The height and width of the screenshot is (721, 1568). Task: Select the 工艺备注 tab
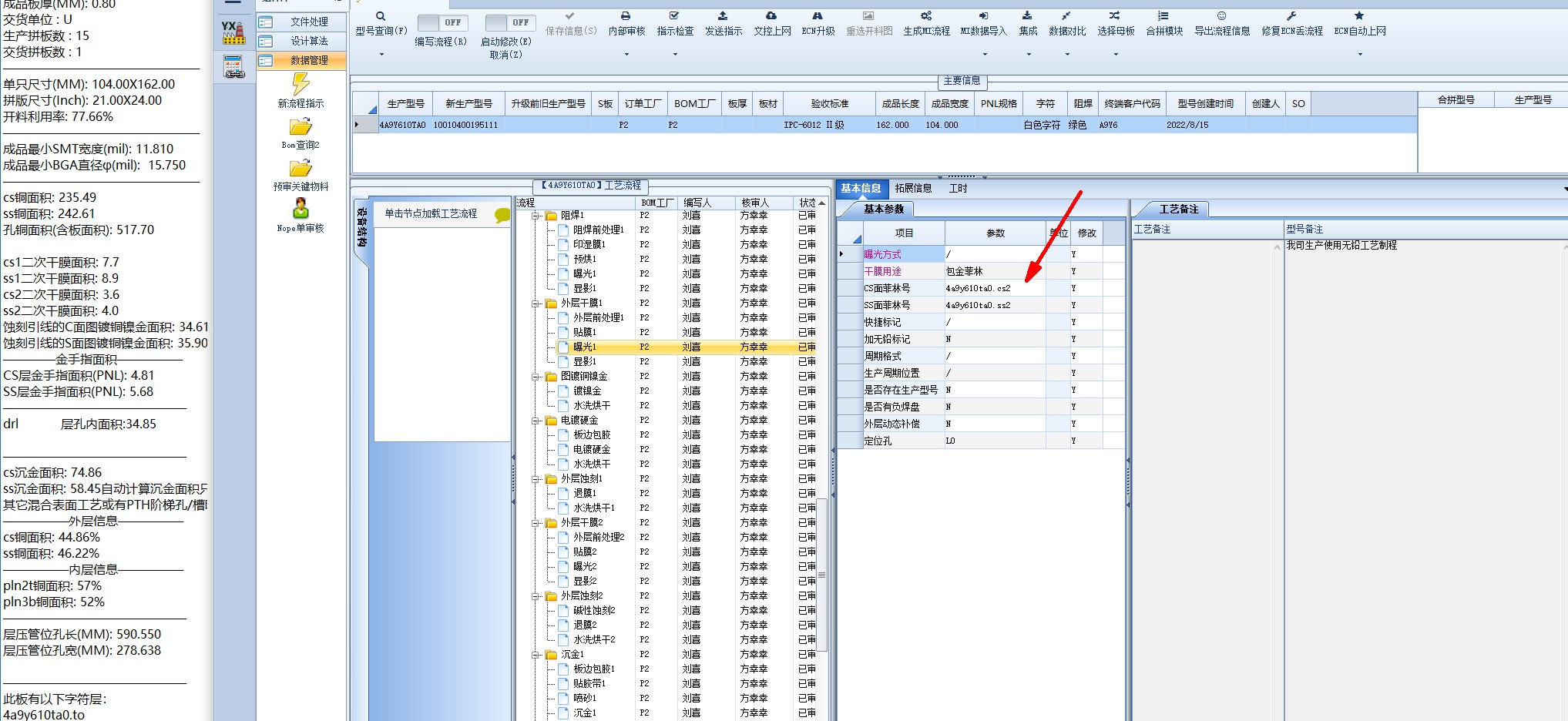click(x=1178, y=209)
